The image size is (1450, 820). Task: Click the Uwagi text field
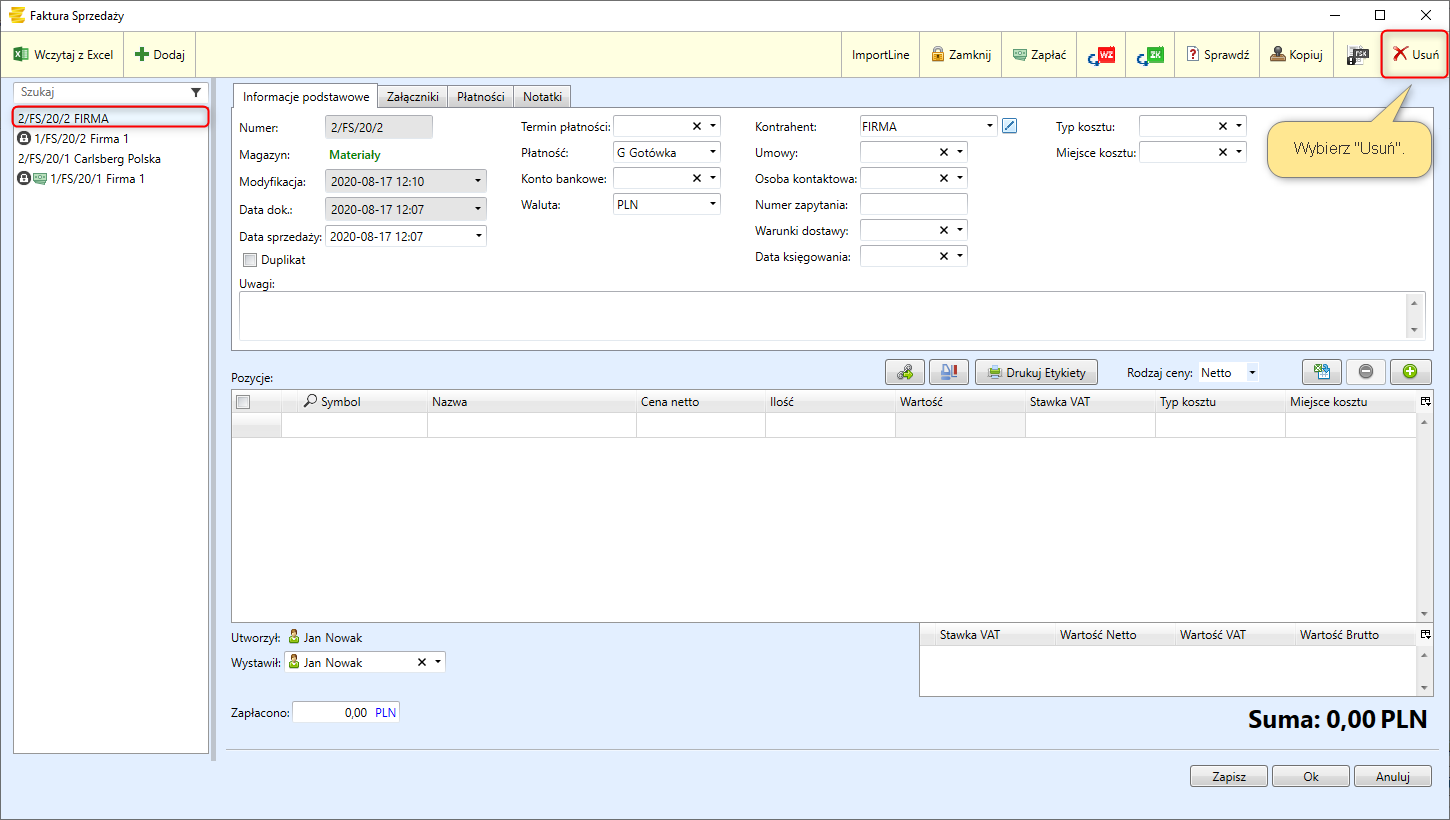(x=820, y=316)
